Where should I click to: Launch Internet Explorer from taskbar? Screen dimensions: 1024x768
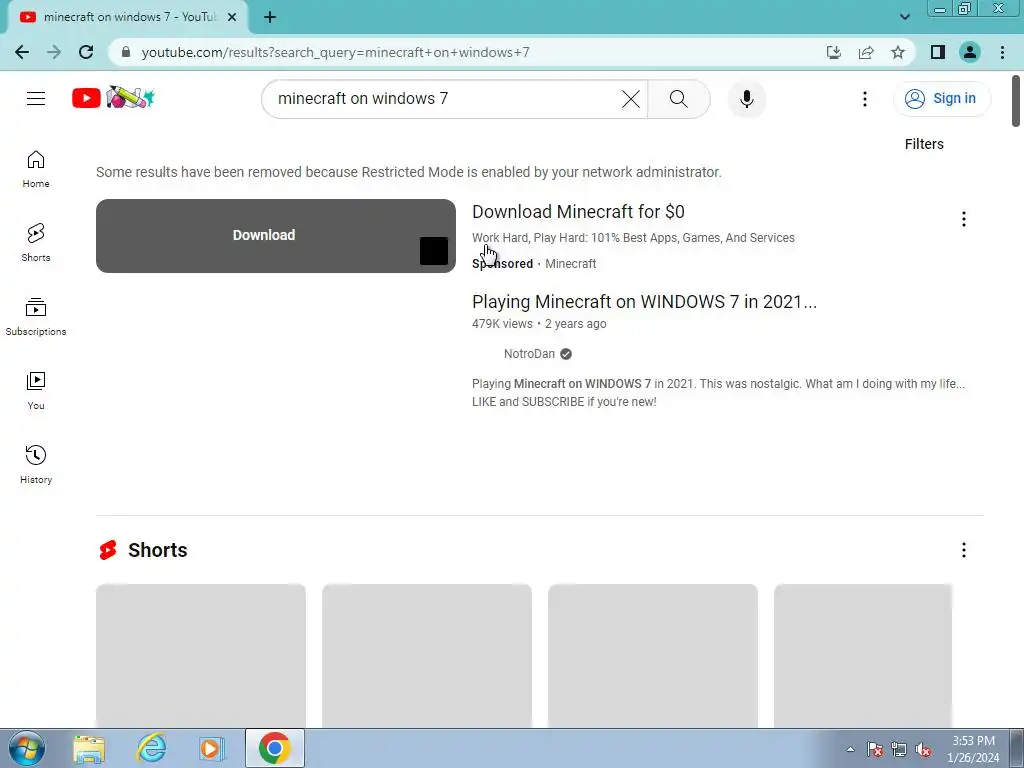click(x=151, y=748)
